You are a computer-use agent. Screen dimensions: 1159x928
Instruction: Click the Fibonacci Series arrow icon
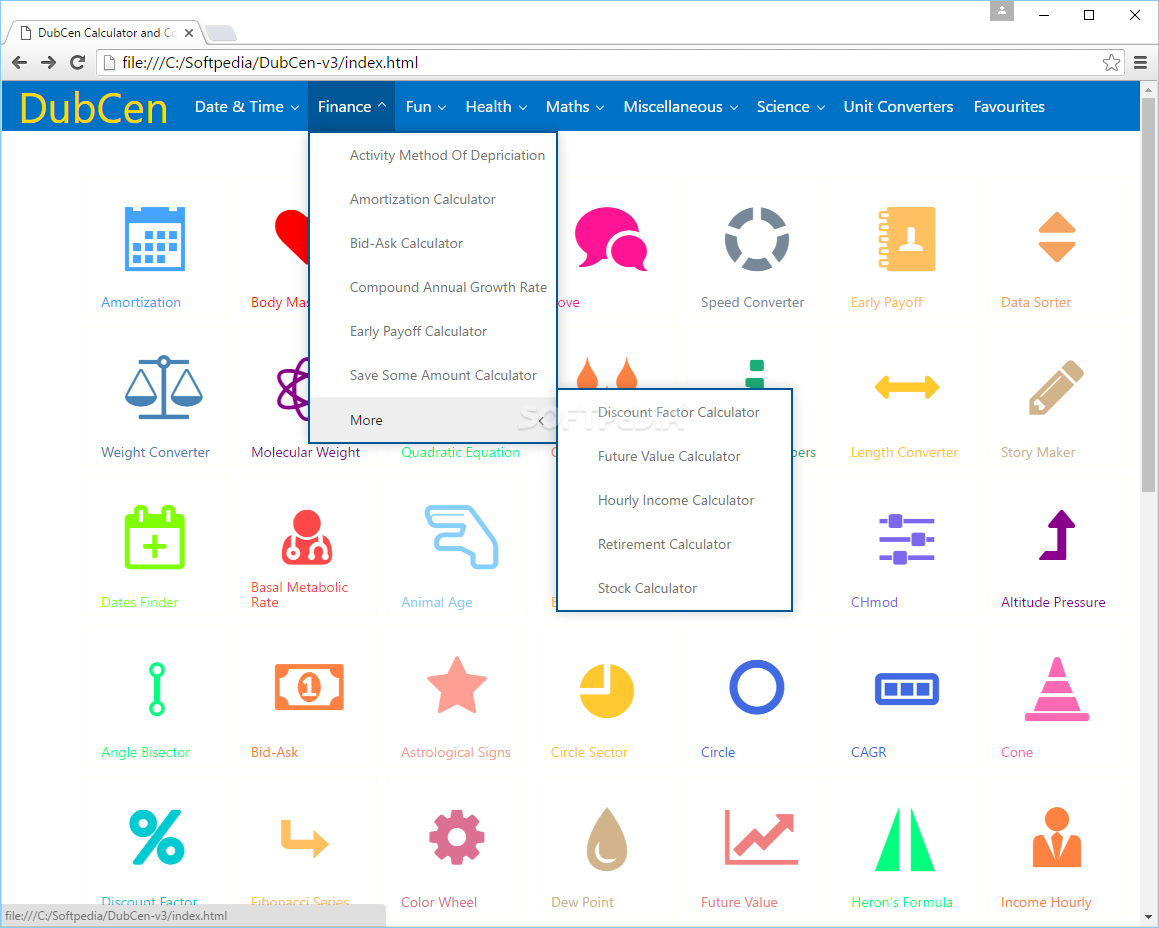pos(305,839)
